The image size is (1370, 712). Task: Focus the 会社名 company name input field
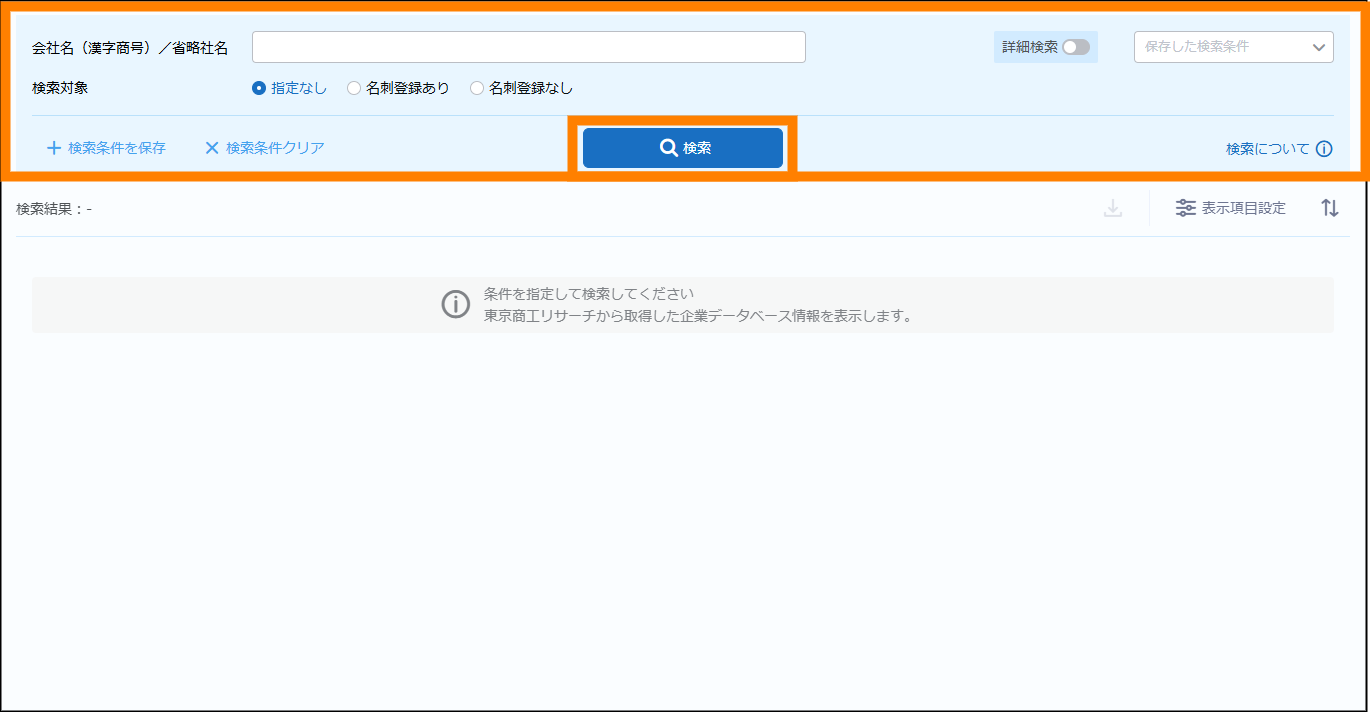tap(528, 47)
